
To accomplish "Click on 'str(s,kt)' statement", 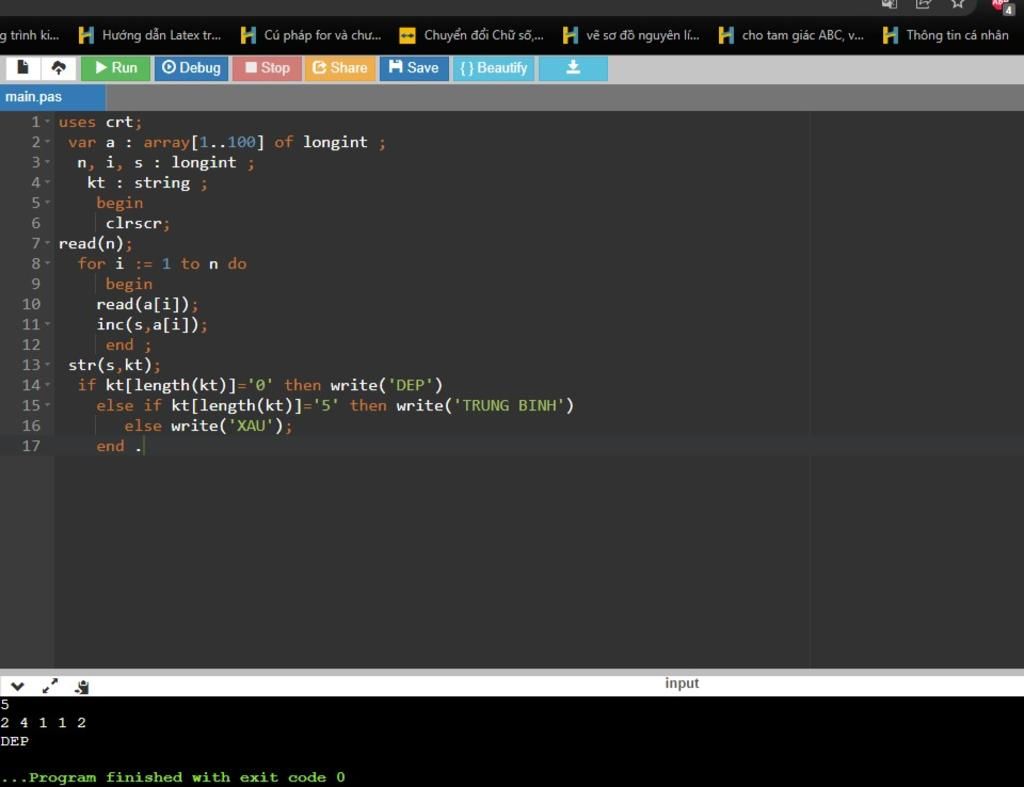I will (x=114, y=365).
